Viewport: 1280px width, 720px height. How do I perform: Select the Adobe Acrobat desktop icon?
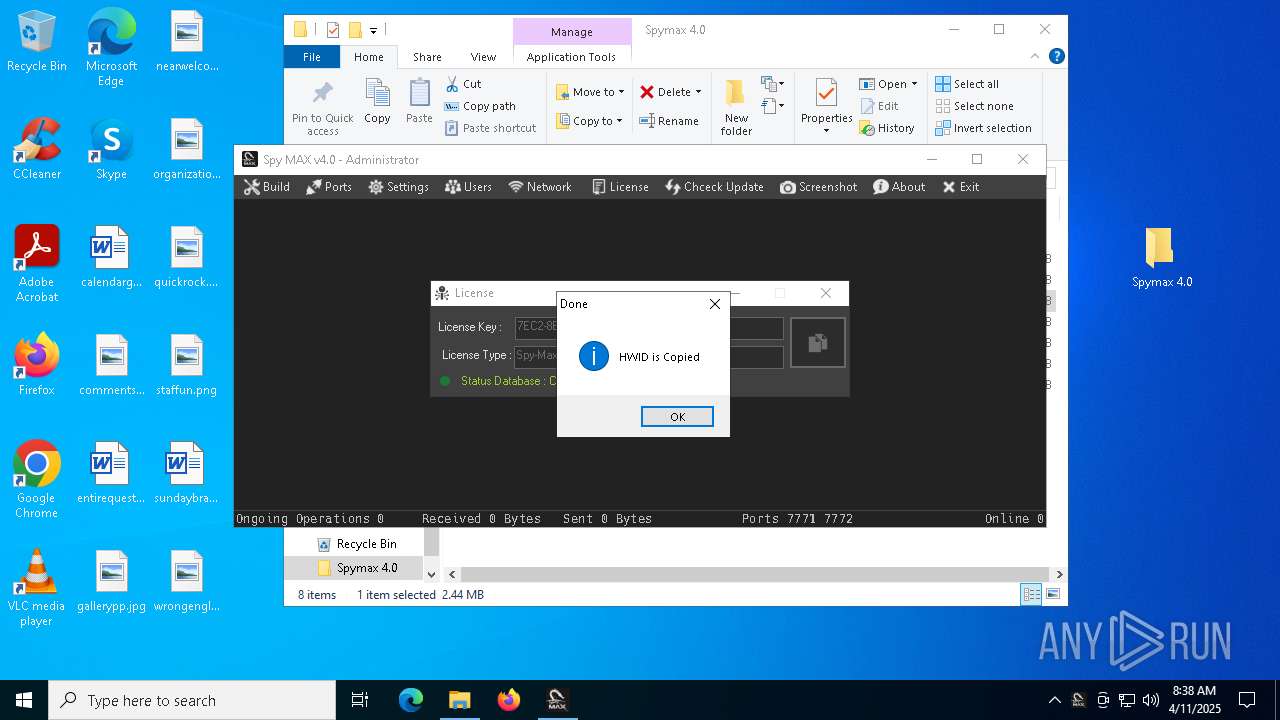[x=37, y=264]
